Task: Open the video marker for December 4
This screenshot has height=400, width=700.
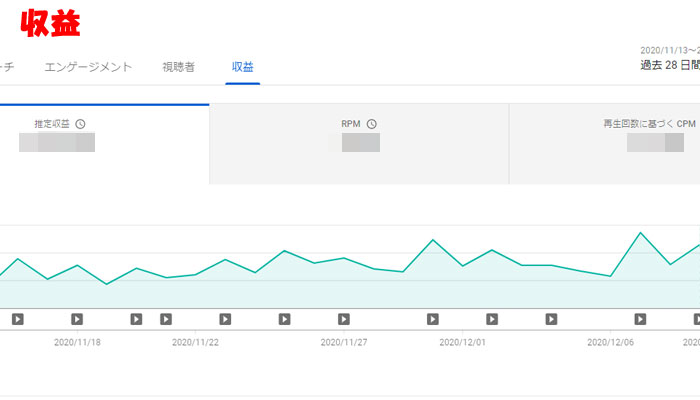Action: click(551, 319)
